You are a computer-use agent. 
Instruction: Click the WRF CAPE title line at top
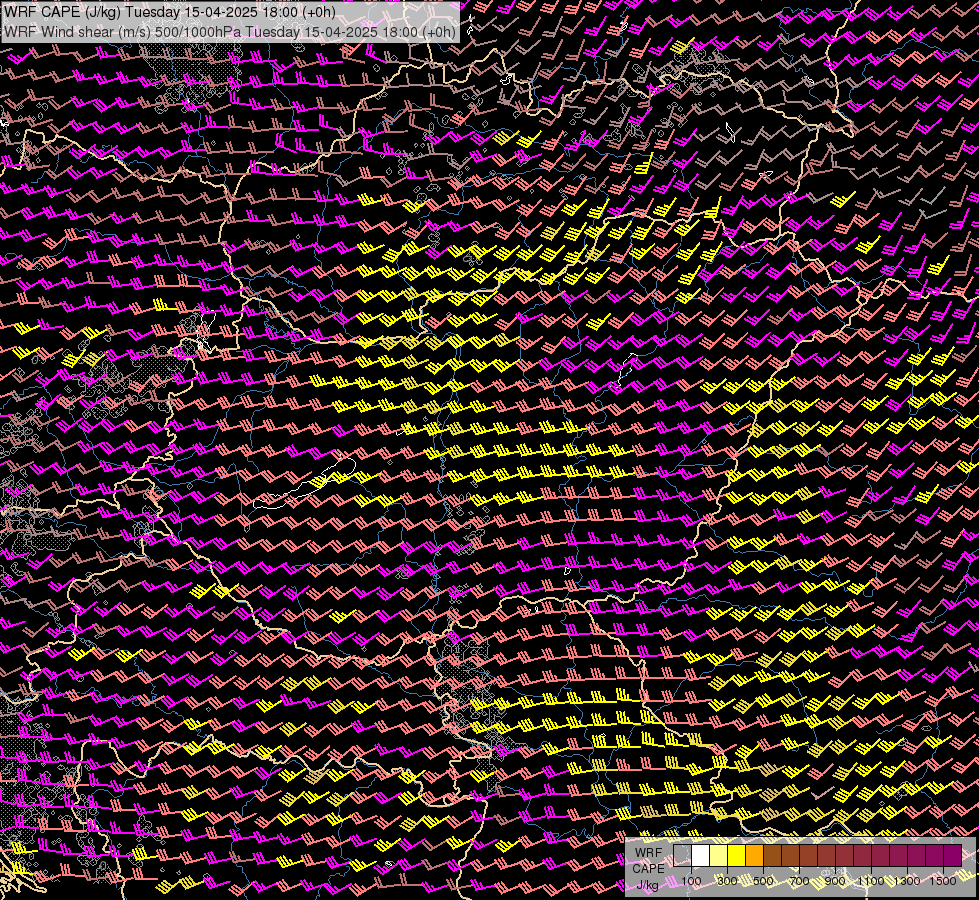(x=170, y=12)
